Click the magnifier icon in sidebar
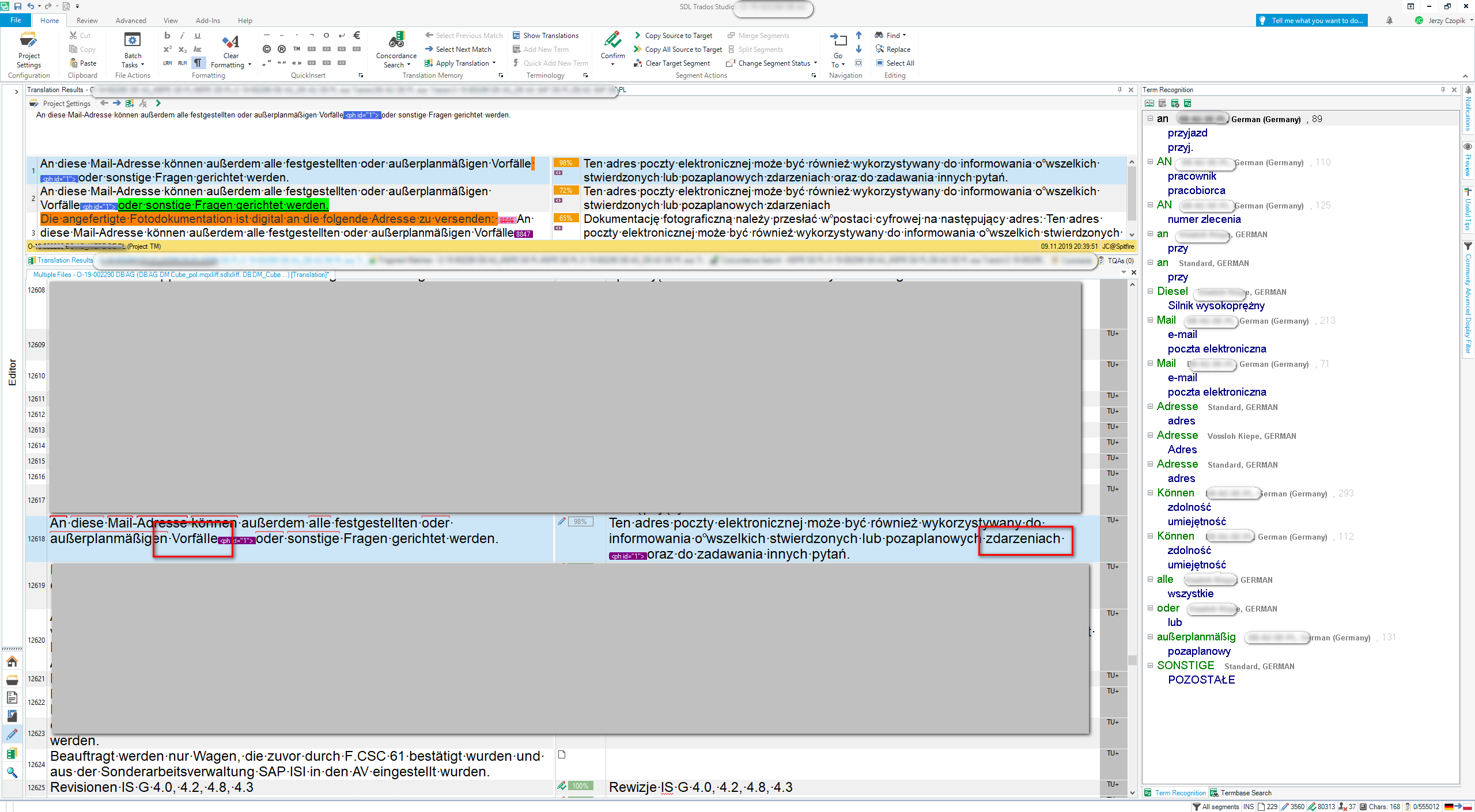 pyautogui.click(x=12, y=772)
